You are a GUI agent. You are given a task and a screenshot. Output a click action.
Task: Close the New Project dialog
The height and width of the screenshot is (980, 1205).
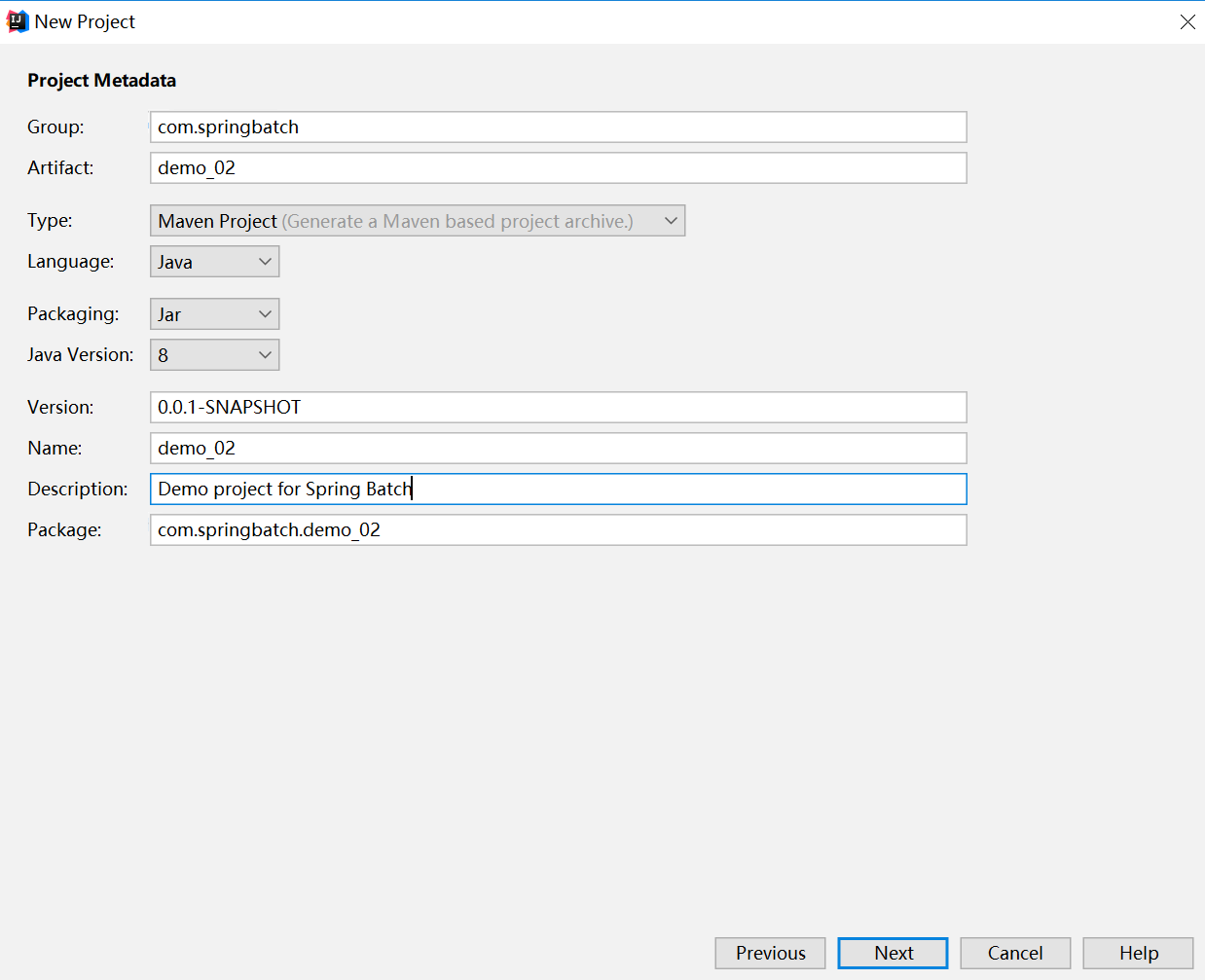[x=1187, y=21]
